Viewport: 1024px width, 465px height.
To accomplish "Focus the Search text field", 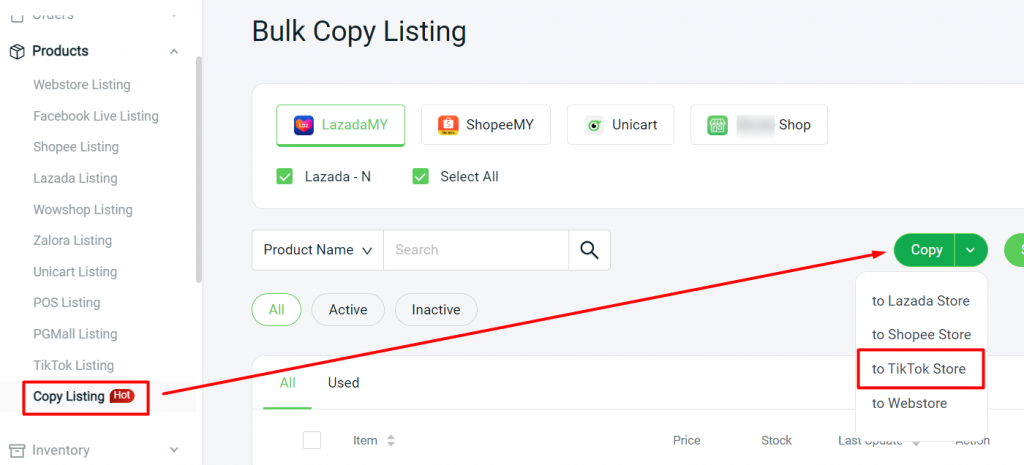I will click(x=475, y=249).
